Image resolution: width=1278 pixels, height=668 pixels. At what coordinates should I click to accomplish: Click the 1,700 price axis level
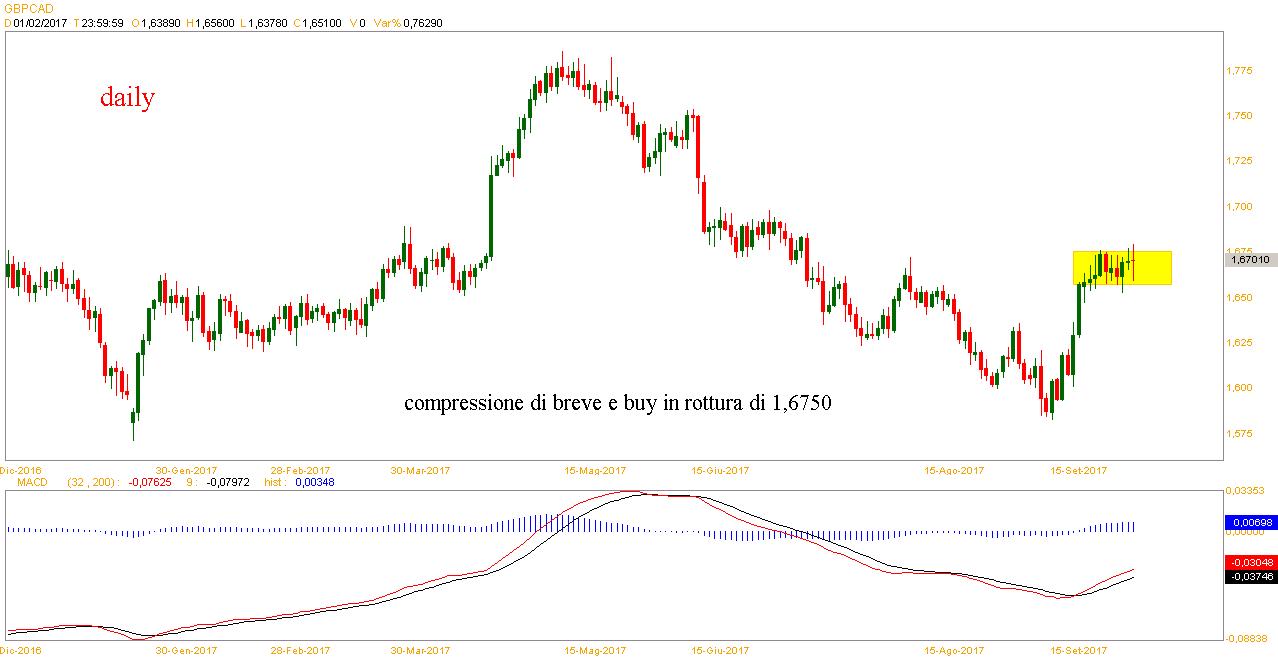coord(1240,207)
